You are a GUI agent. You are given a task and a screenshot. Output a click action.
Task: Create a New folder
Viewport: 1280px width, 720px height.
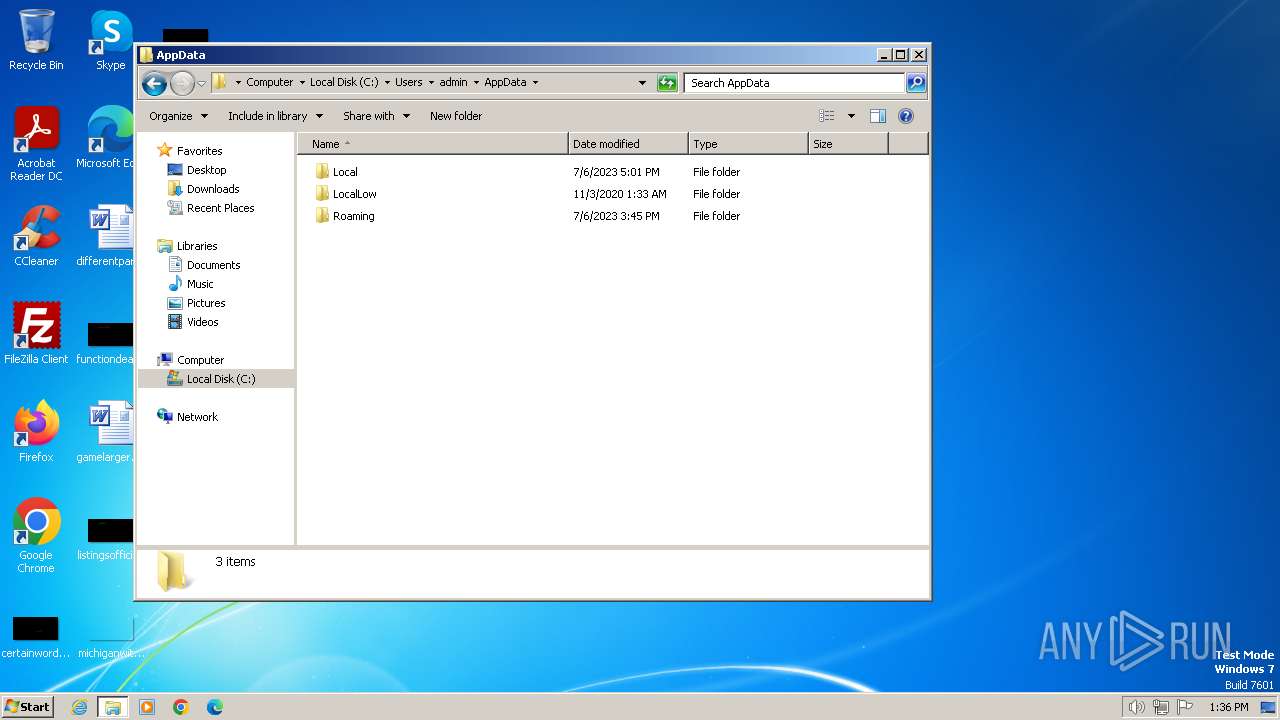pyautogui.click(x=456, y=116)
